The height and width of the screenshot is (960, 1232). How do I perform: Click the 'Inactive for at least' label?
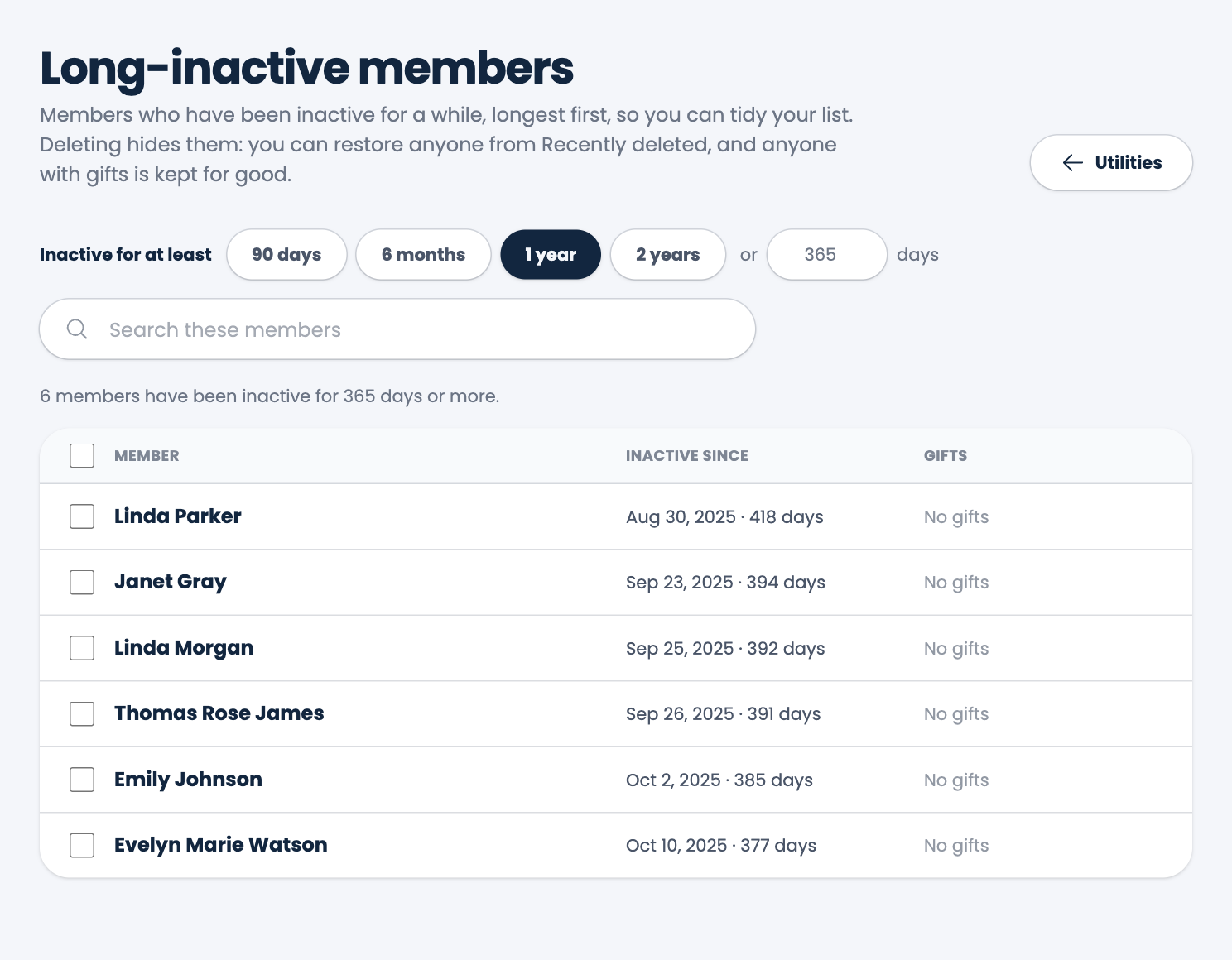click(x=126, y=255)
